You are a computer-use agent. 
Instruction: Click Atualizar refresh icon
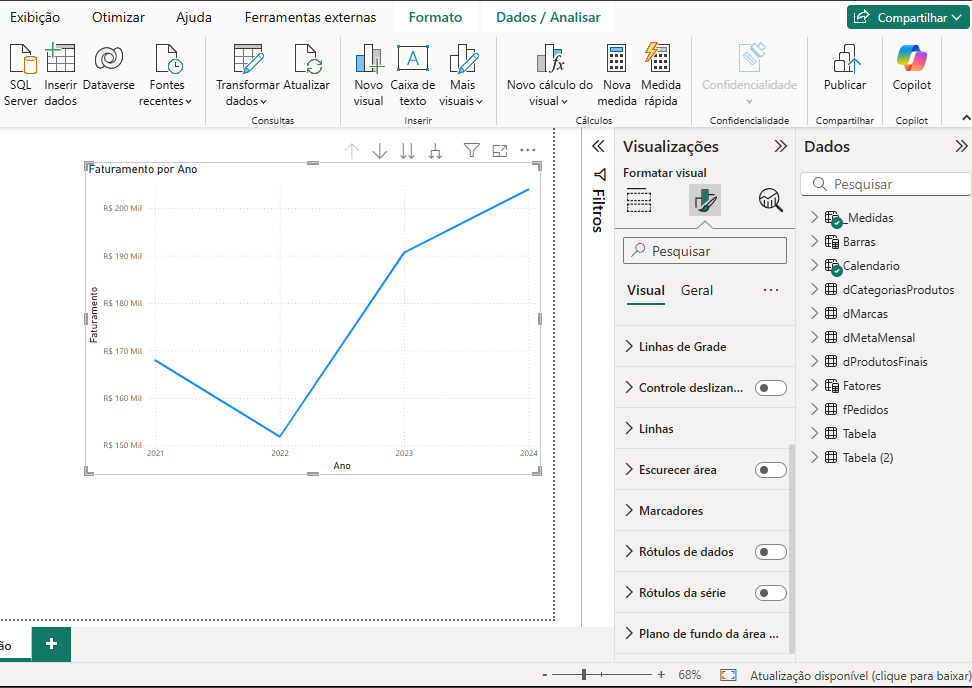307,59
